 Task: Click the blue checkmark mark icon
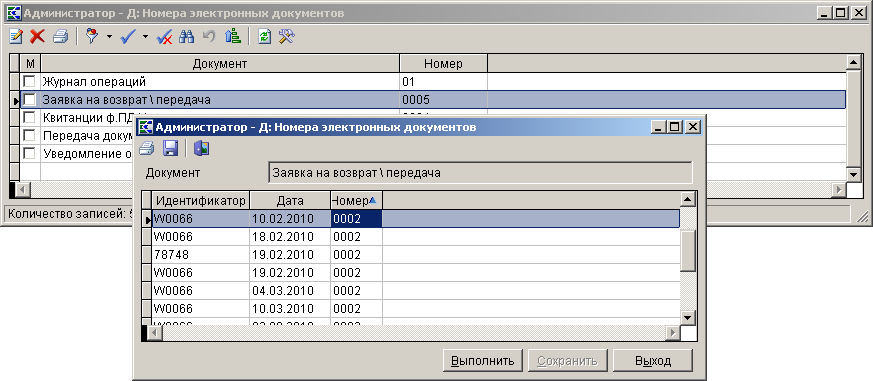128,37
